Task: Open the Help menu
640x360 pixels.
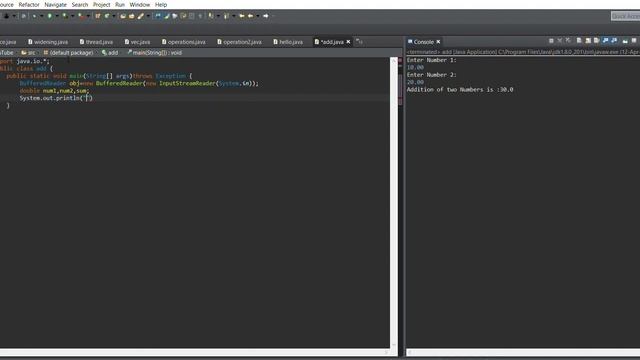Action: click(161, 5)
